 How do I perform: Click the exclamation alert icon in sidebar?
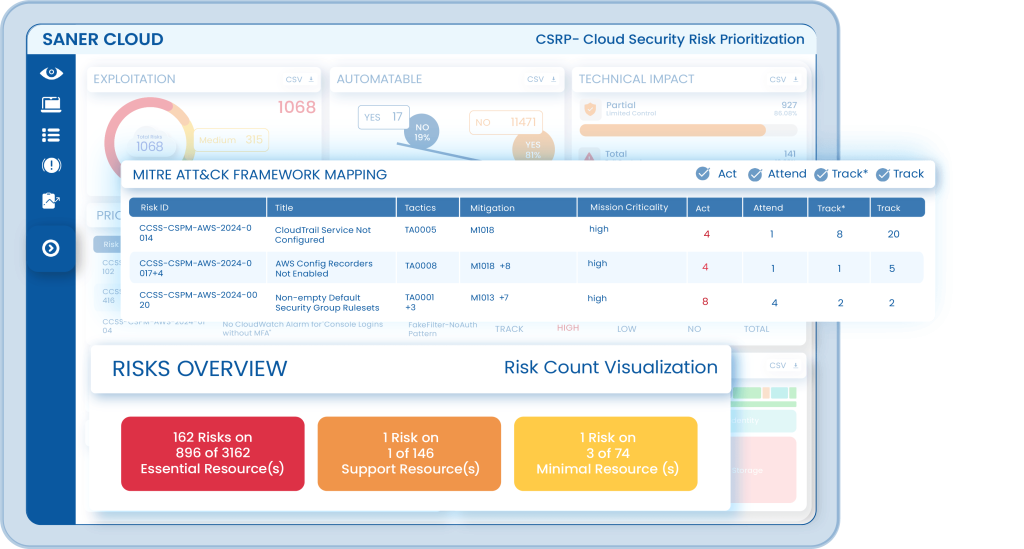click(x=51, y=166)
